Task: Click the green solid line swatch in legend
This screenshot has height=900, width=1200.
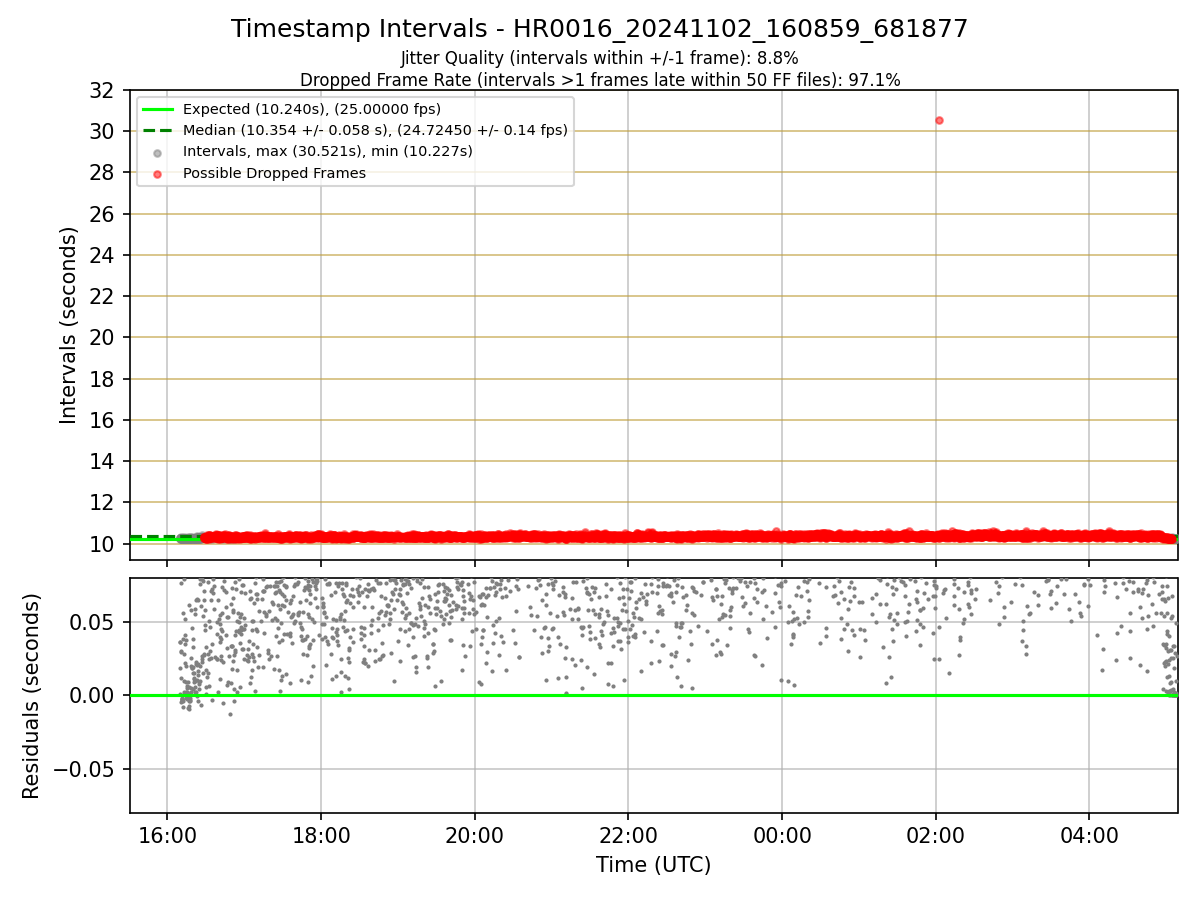Action: point(158,109)
